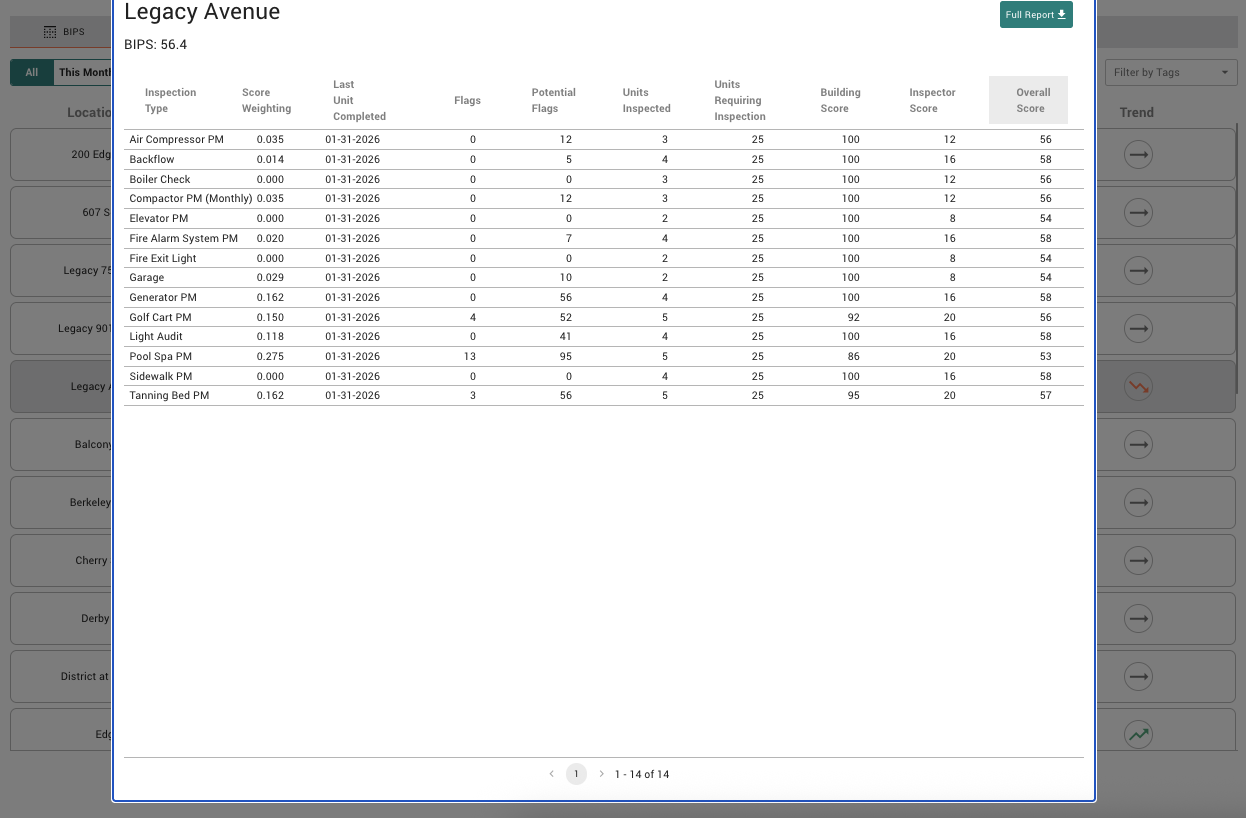The image size is (1246, 818).
Task: Click the Legacy Avenue dialog title
Action: 202,12
